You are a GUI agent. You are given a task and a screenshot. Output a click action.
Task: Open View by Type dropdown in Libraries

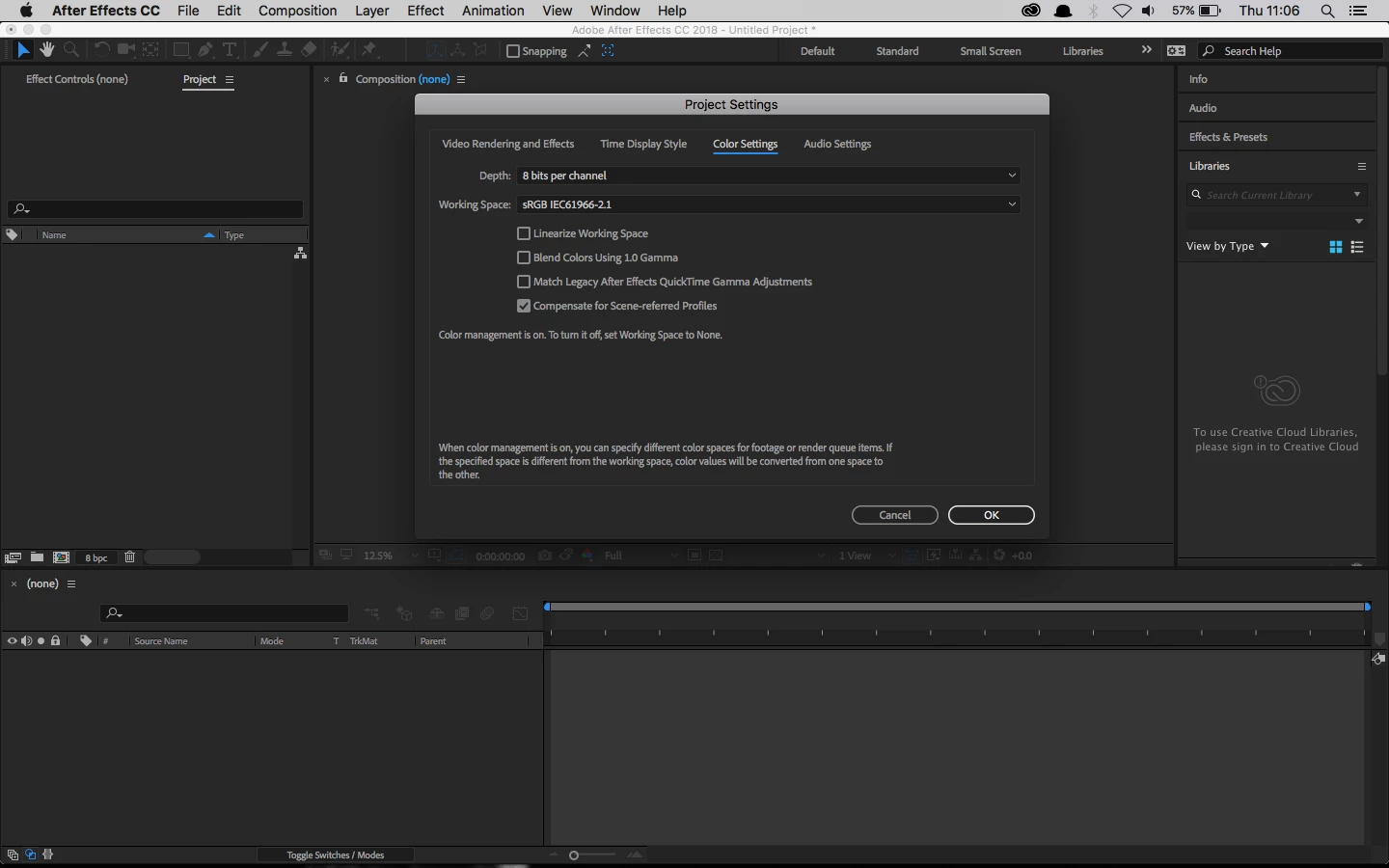pos(1227,246)
